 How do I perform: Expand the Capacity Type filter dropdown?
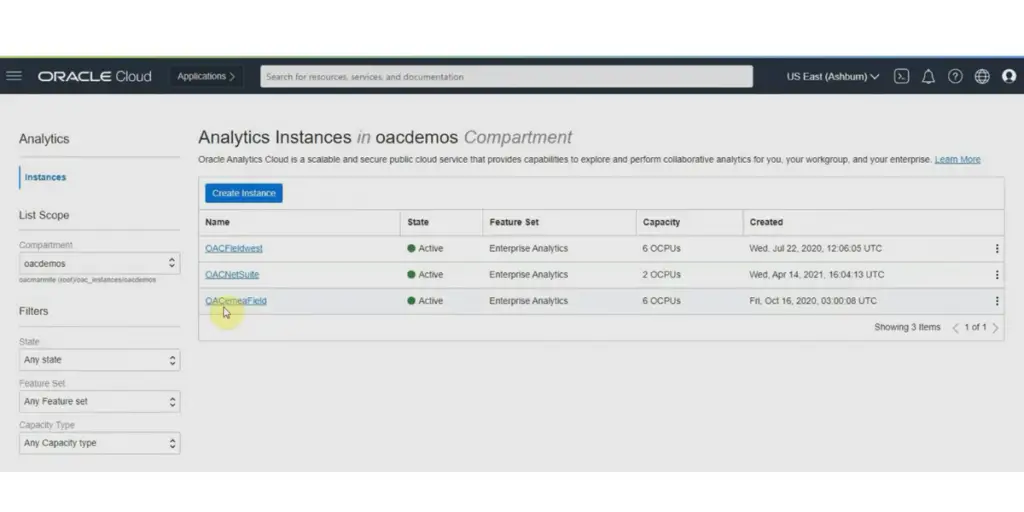pyautogui.click(x=100, y=443)
